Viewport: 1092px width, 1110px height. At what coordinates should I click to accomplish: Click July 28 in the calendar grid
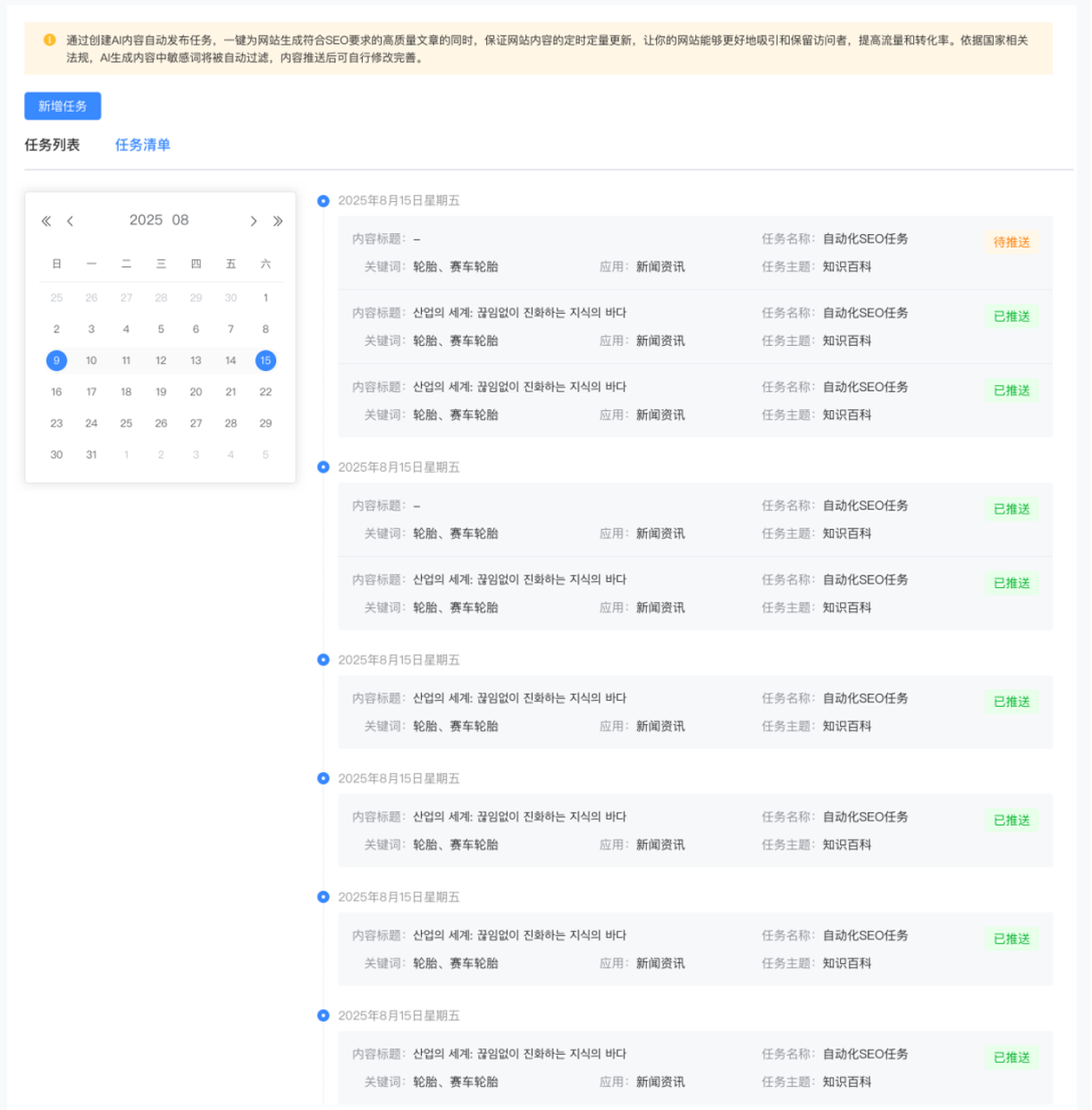pos(161,298)
